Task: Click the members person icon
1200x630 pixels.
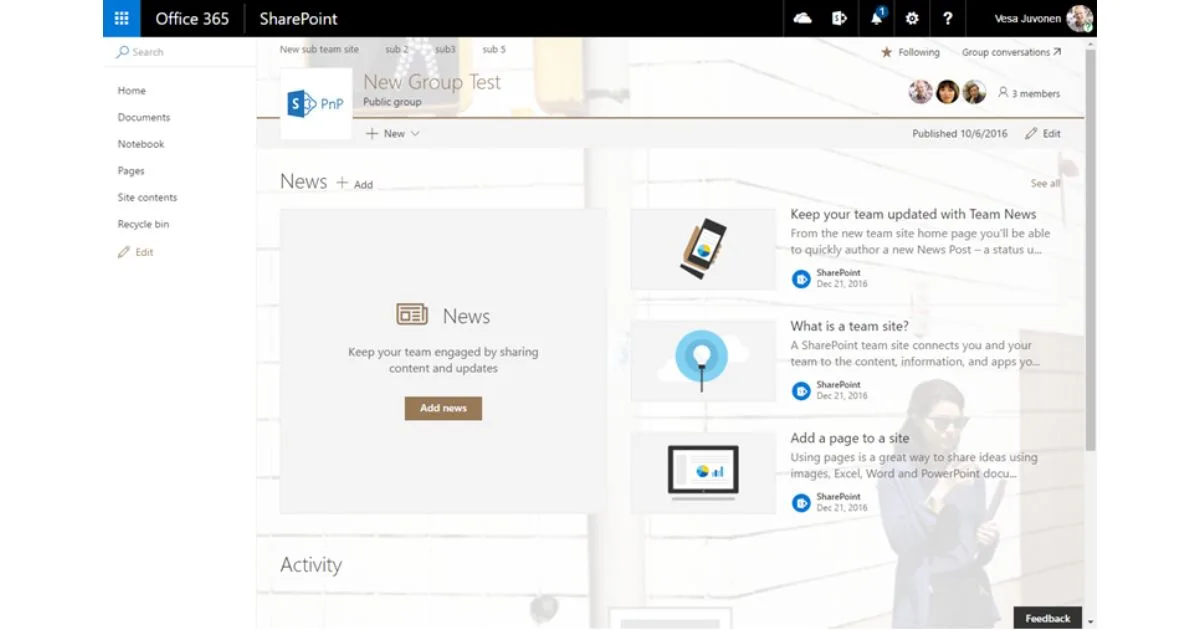Action: (1003, 93)
